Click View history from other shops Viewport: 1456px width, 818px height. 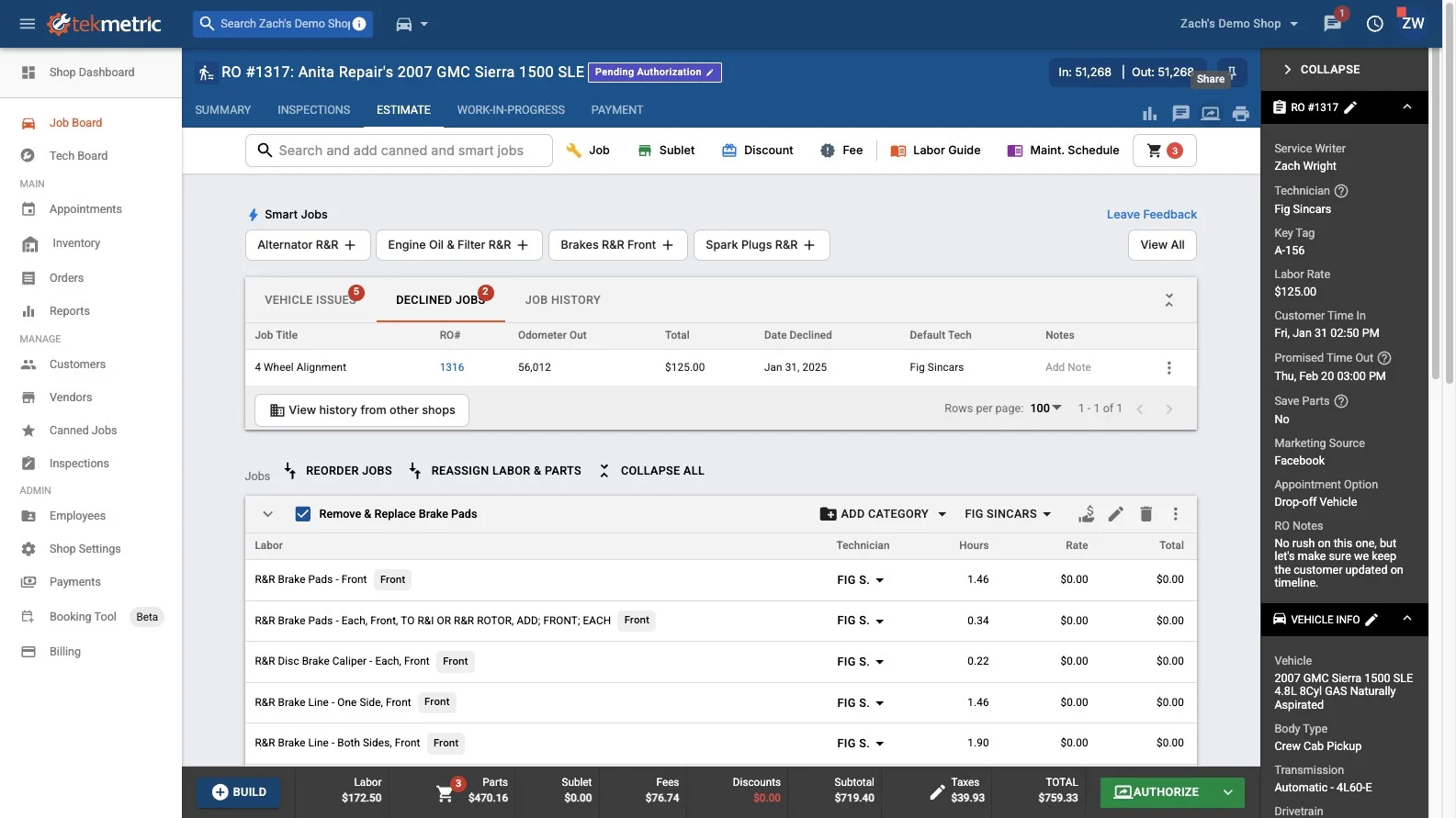tap(362, 410)
